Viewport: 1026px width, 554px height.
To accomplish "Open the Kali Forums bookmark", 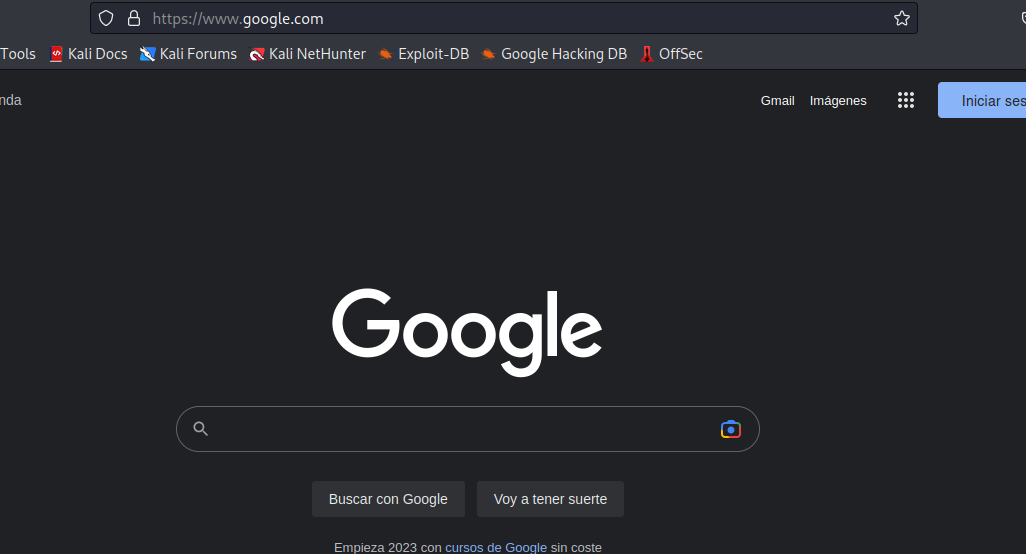I will click(188, 54).
